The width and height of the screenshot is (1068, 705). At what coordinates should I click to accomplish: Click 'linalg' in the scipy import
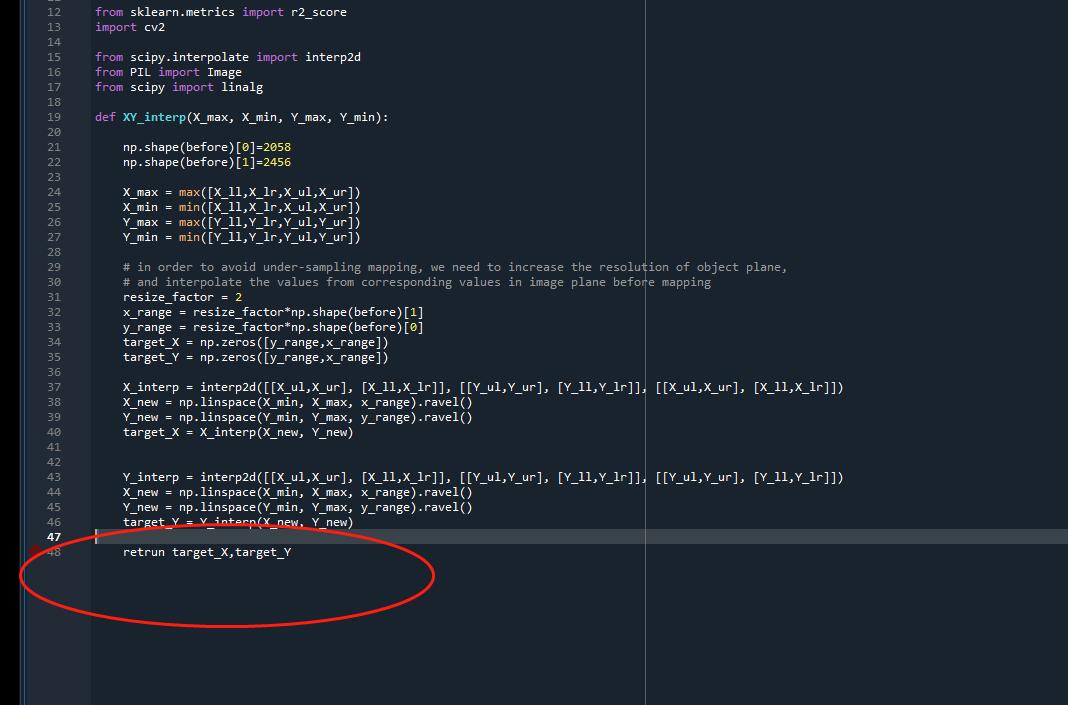coord(242,87)
